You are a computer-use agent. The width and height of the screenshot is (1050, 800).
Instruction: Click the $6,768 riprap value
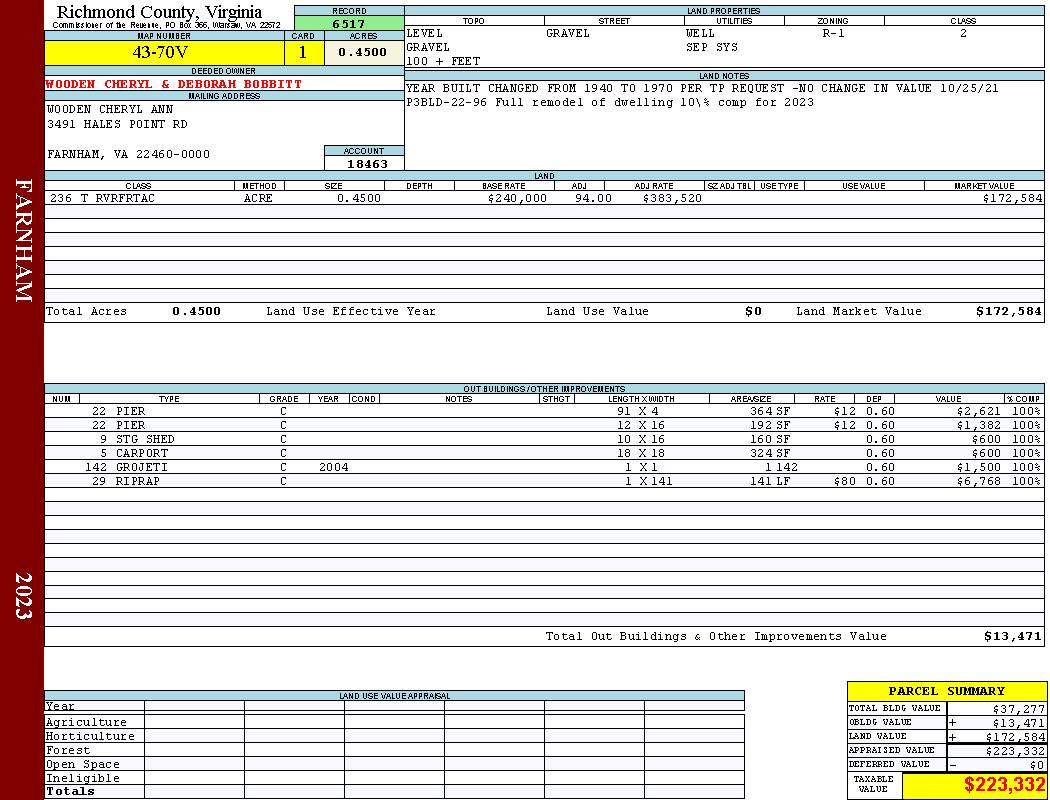[978, 482]
